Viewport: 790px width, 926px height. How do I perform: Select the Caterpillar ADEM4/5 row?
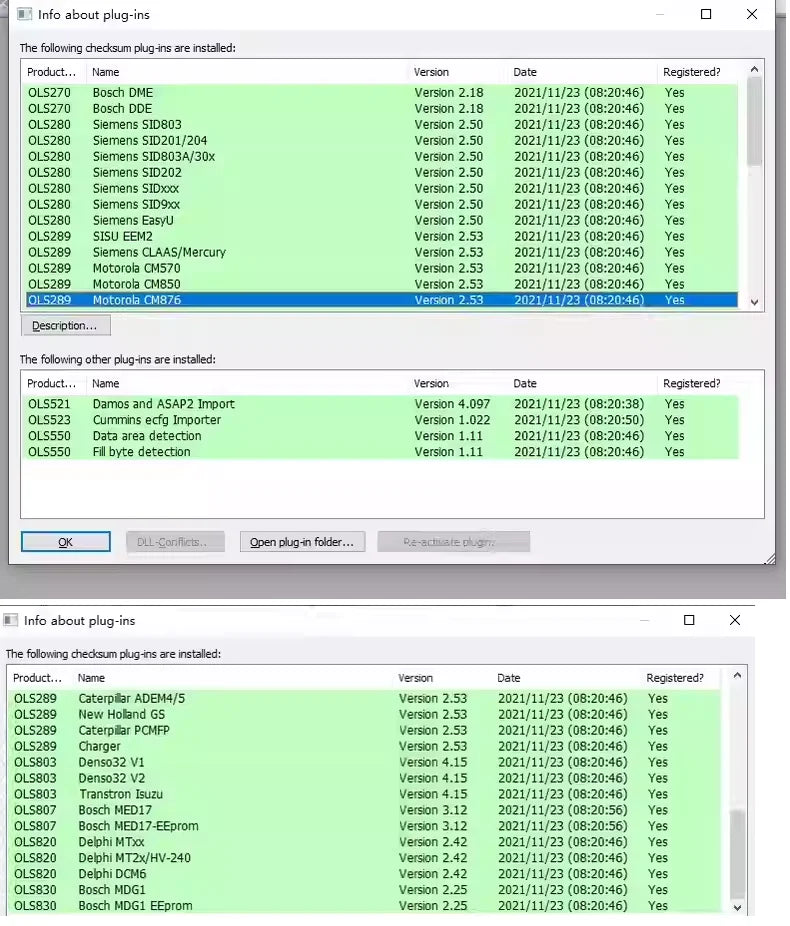click(131, 698)
